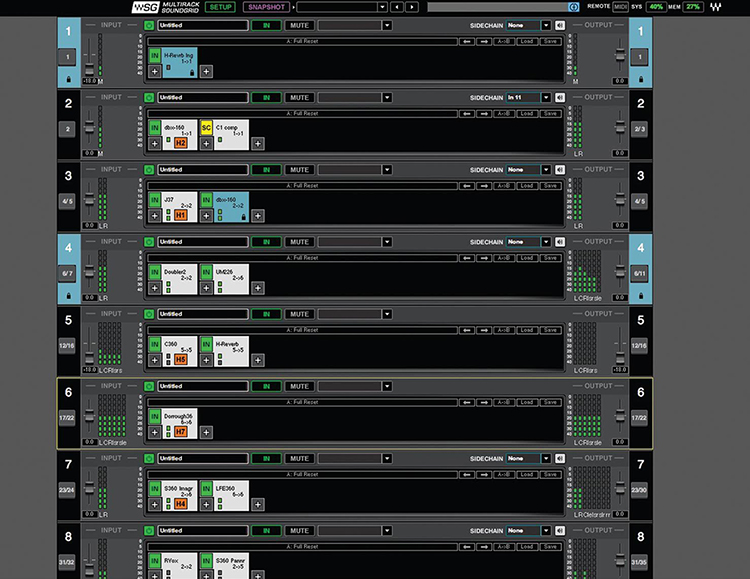Viewport: 750px width, 579px height.
Task: Open the SETUP page
Action: point(221,7)
